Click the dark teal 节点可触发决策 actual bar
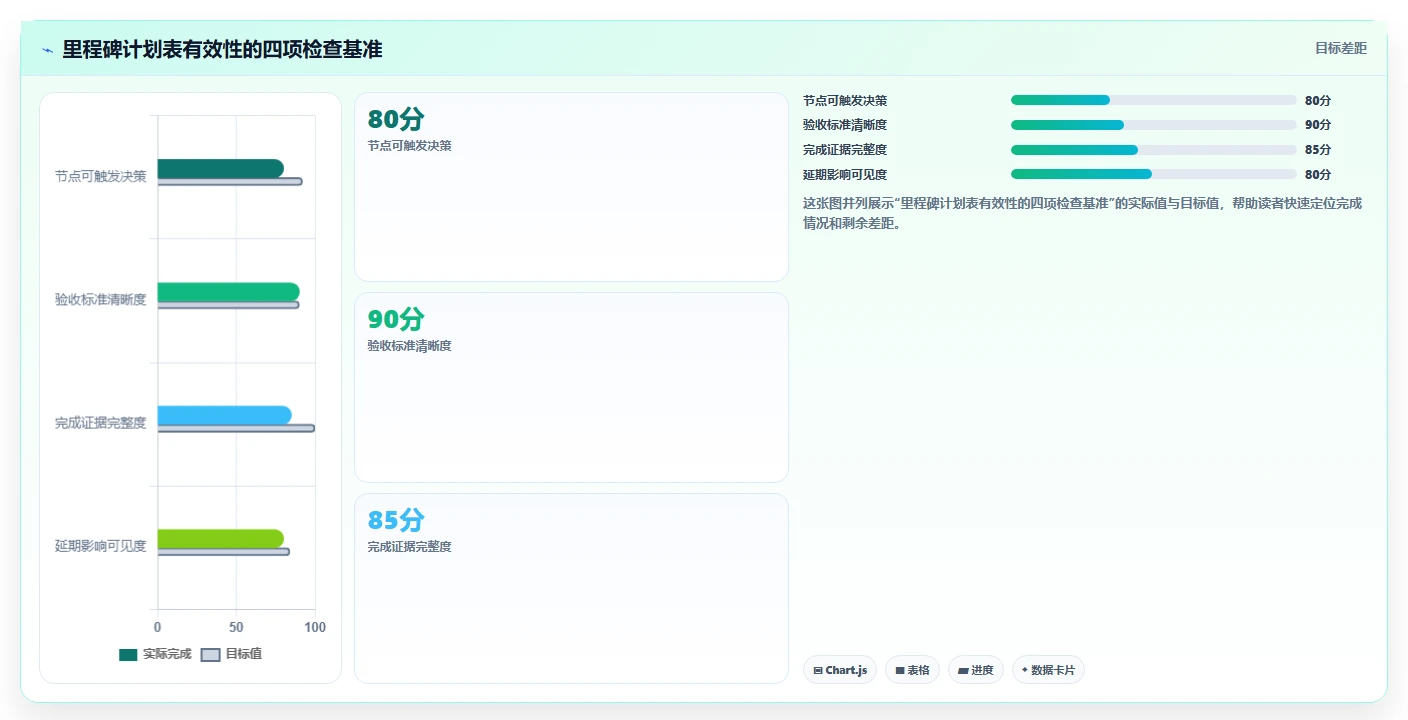Screen dimensions: 1408x720 tap(220, 168)
